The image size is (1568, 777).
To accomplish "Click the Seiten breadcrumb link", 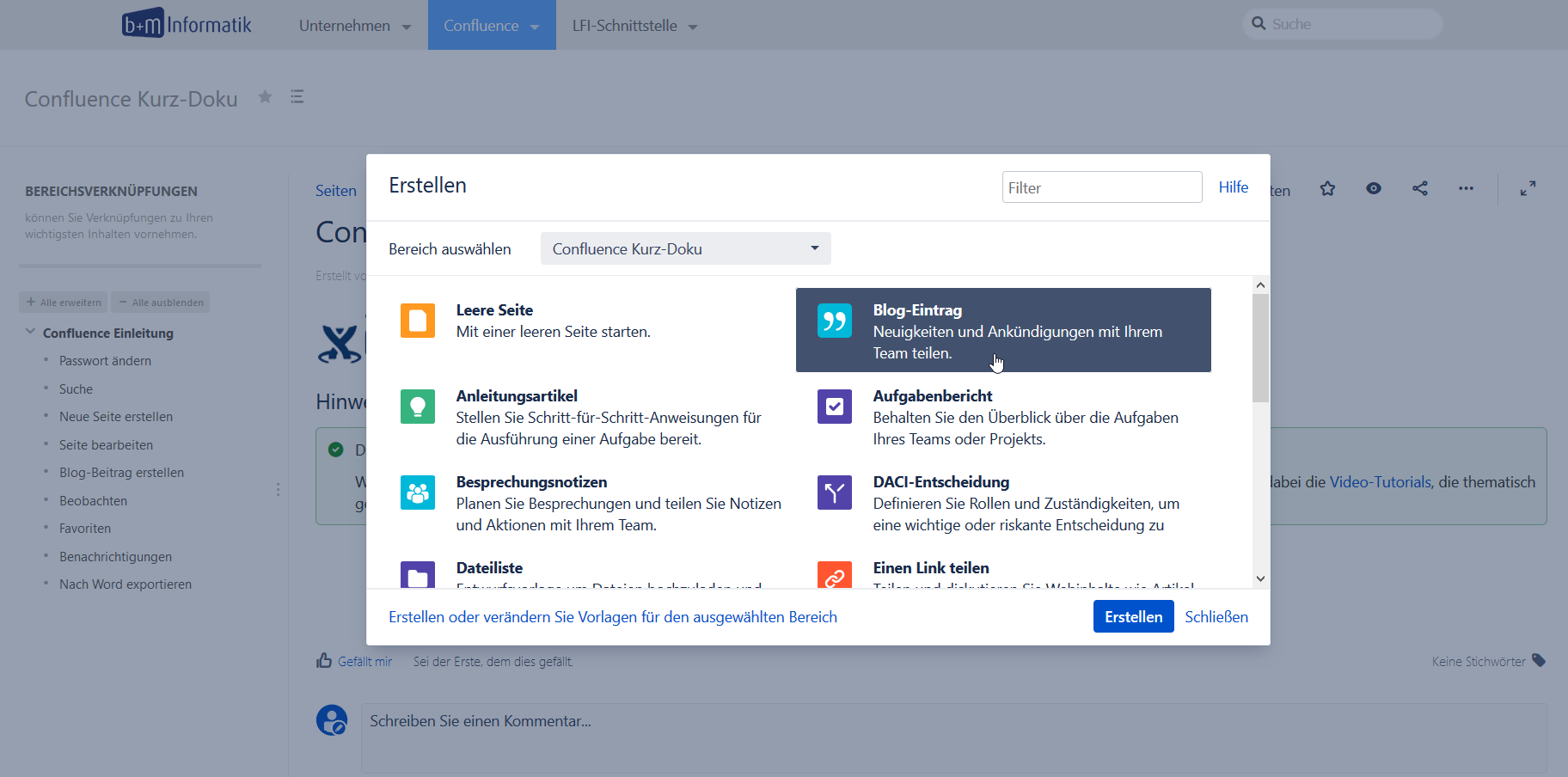I will tap(336, 191).
